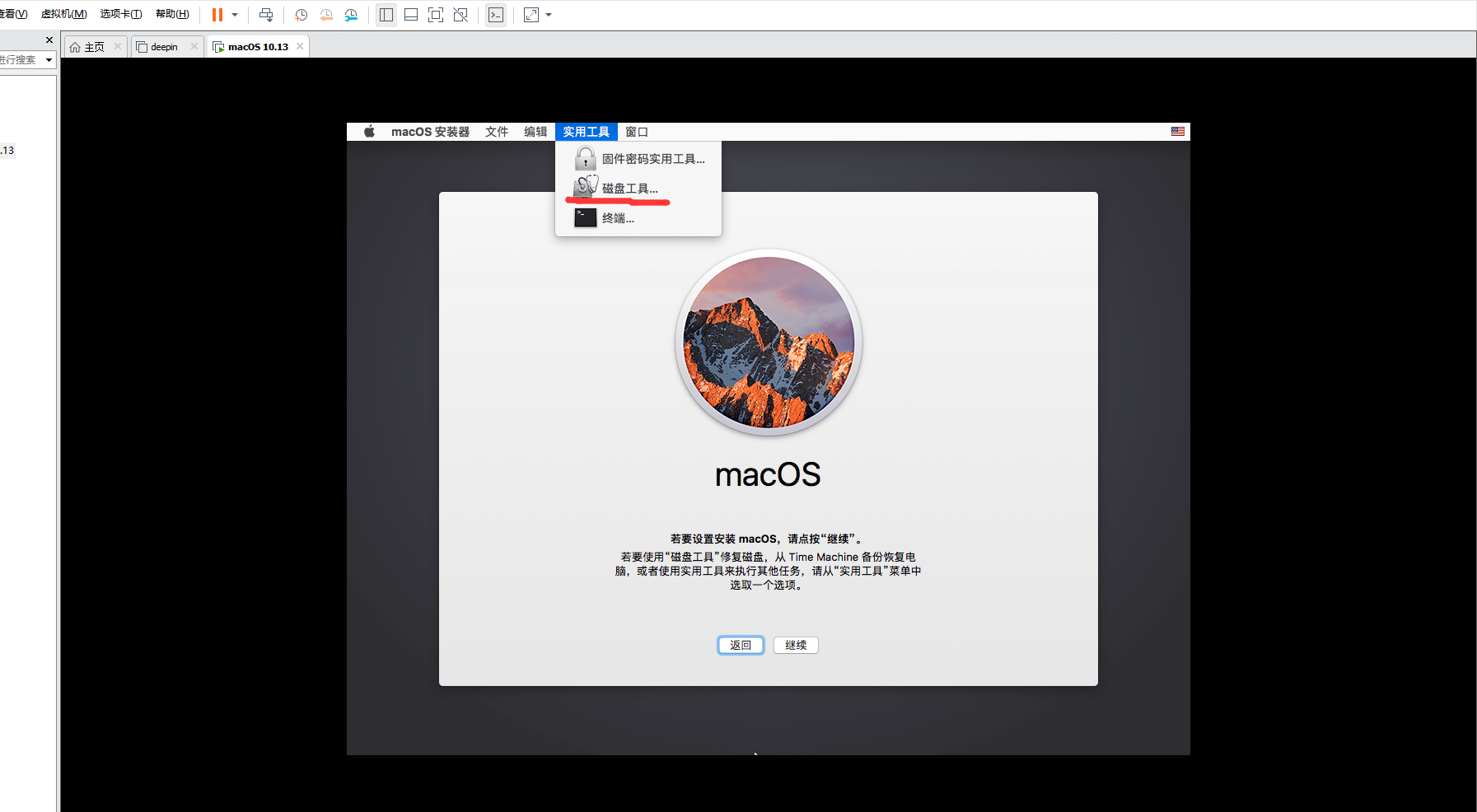Screen dimensions: 1477x812
Task: Expand the stretch guest display dropdown
Action: pyautogui.click(x=549, y=15)
